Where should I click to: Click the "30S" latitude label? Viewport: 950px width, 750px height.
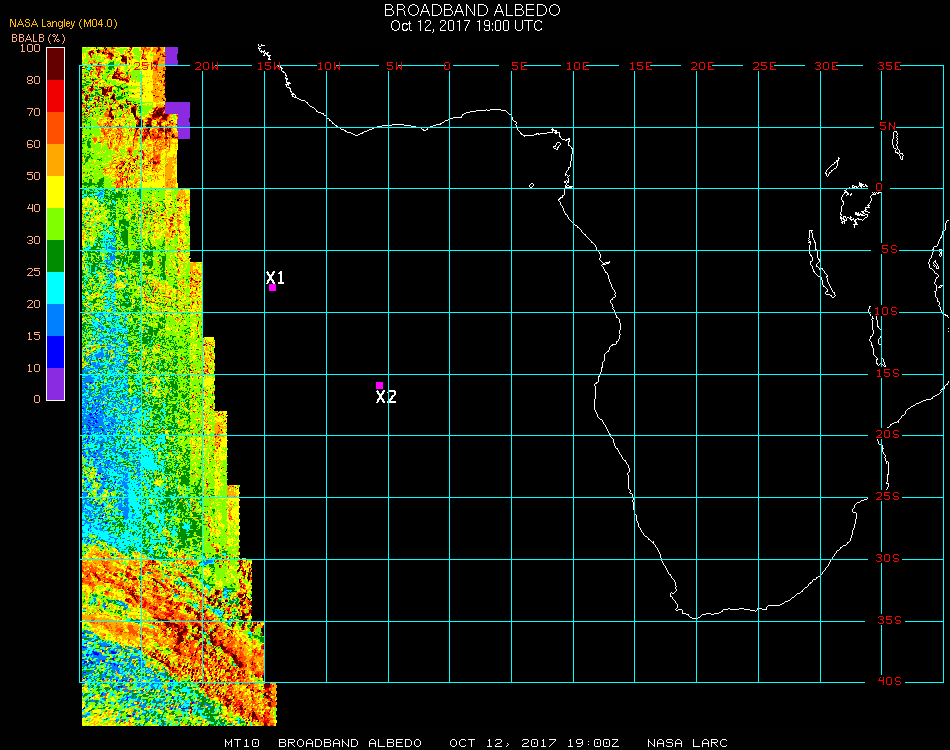pos(888,559)
